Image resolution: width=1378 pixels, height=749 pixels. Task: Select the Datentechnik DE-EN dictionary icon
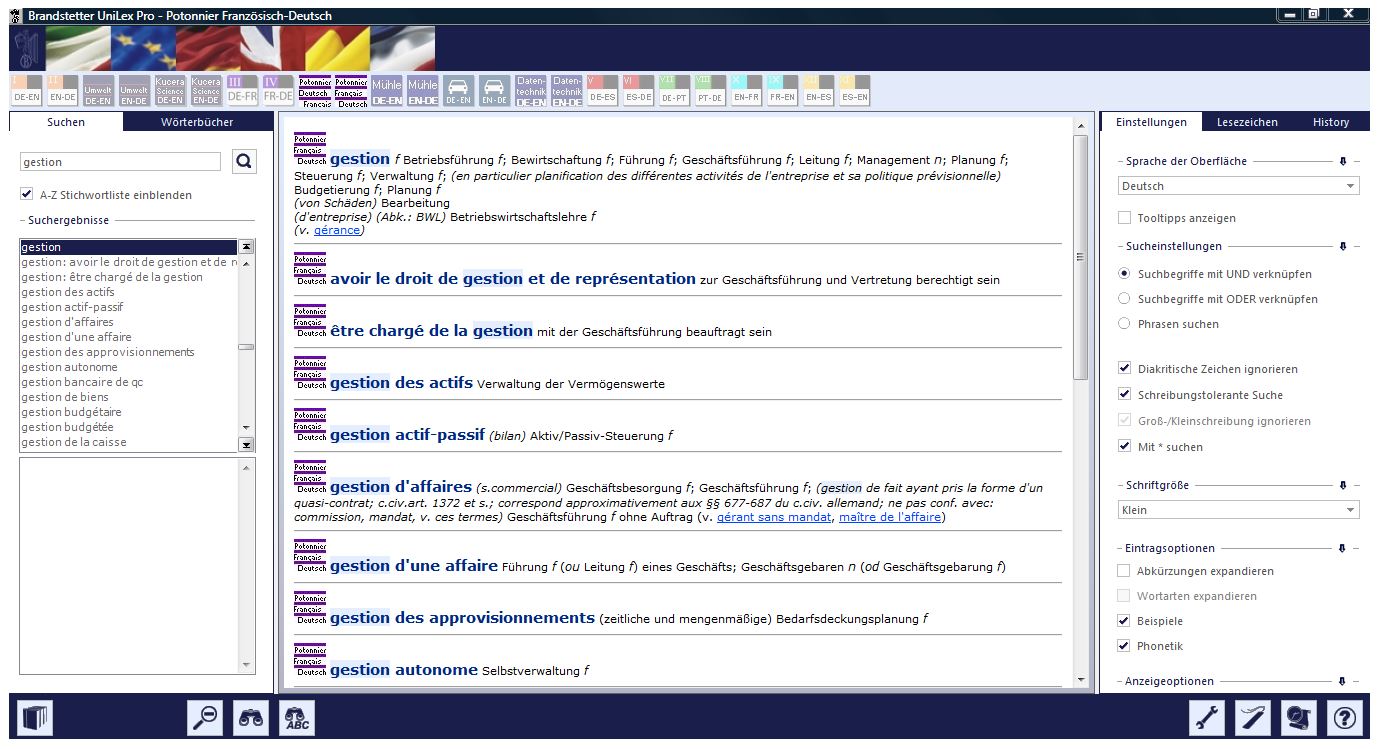(531, 91)
